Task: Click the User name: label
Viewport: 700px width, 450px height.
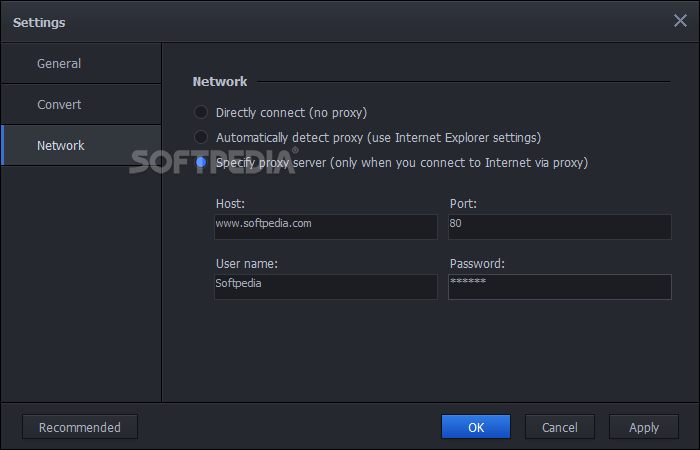Action: [x=247, y=264]
